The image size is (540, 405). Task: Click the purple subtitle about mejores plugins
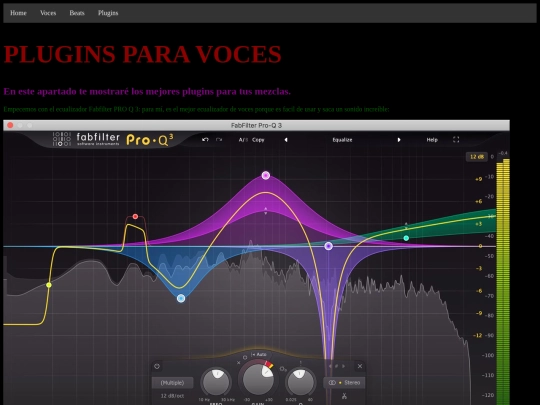[147, 92]
